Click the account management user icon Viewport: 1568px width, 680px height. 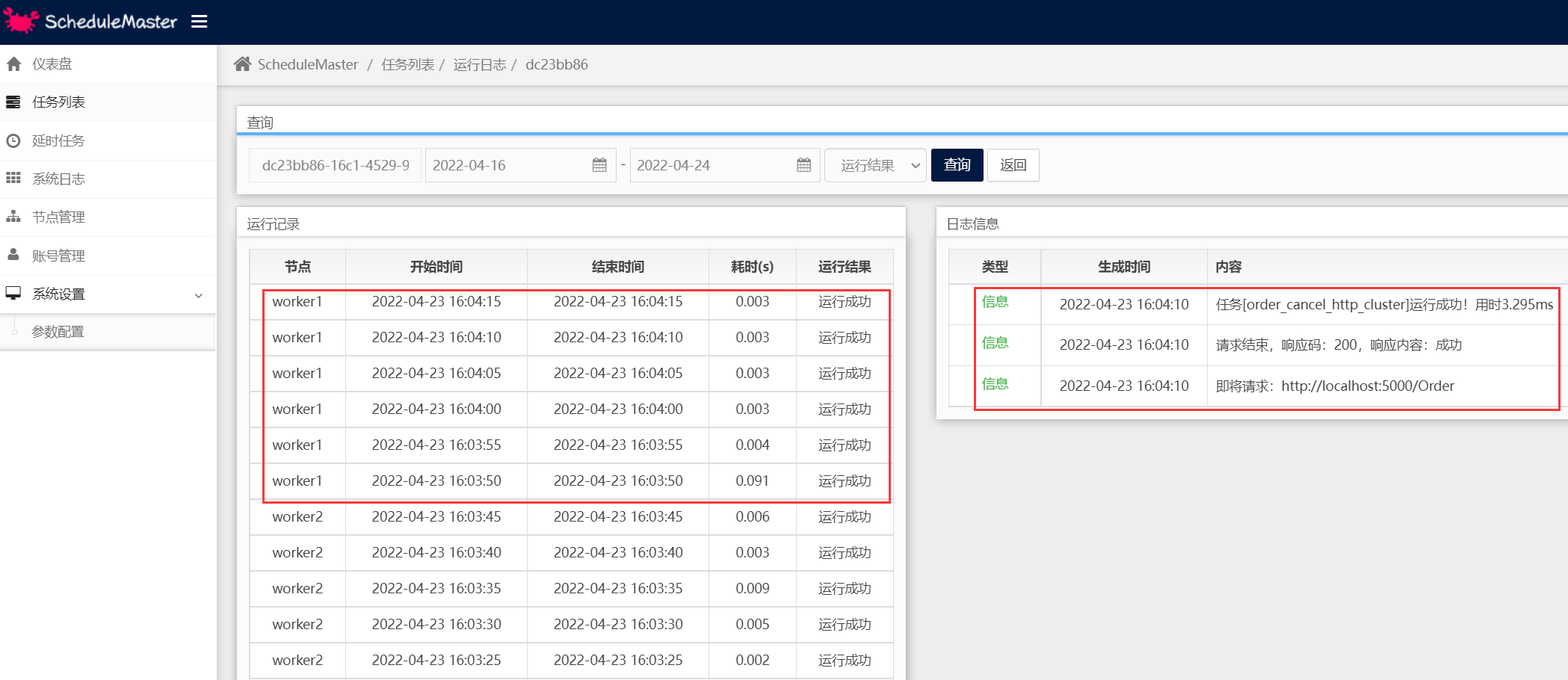tap(13, 255)
